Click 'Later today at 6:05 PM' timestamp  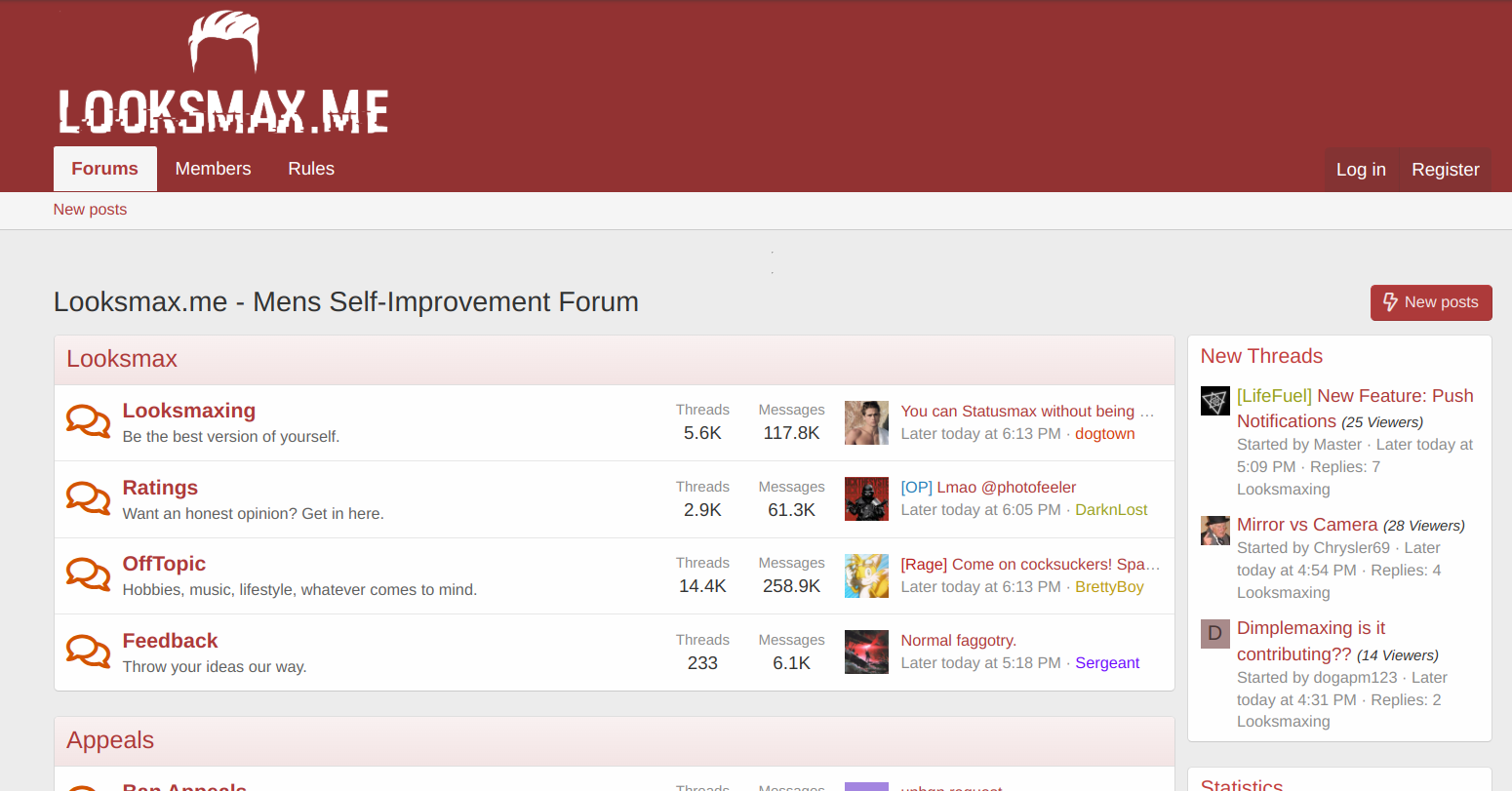point(980,510)
